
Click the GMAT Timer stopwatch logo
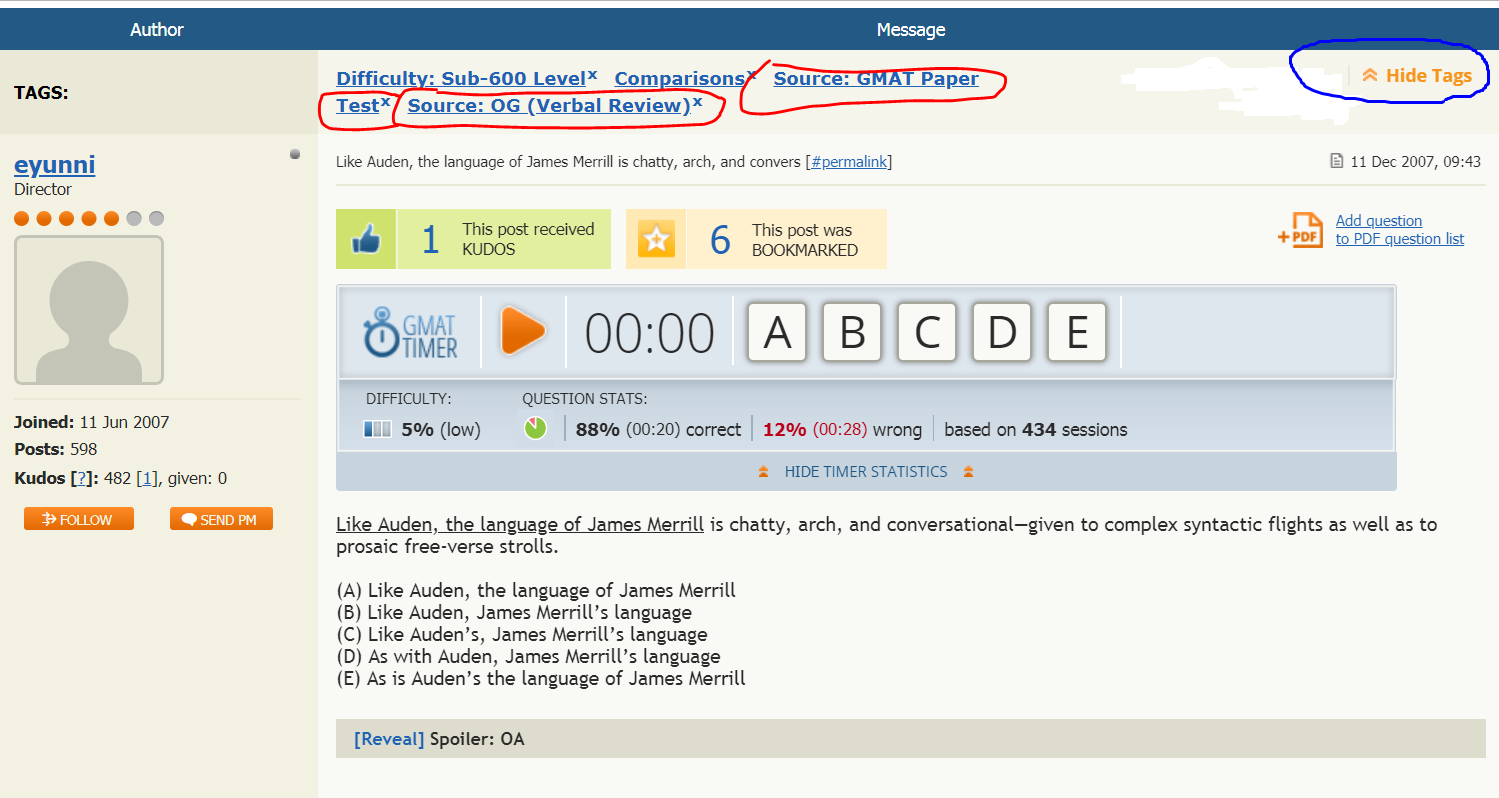tap(411, 332)
